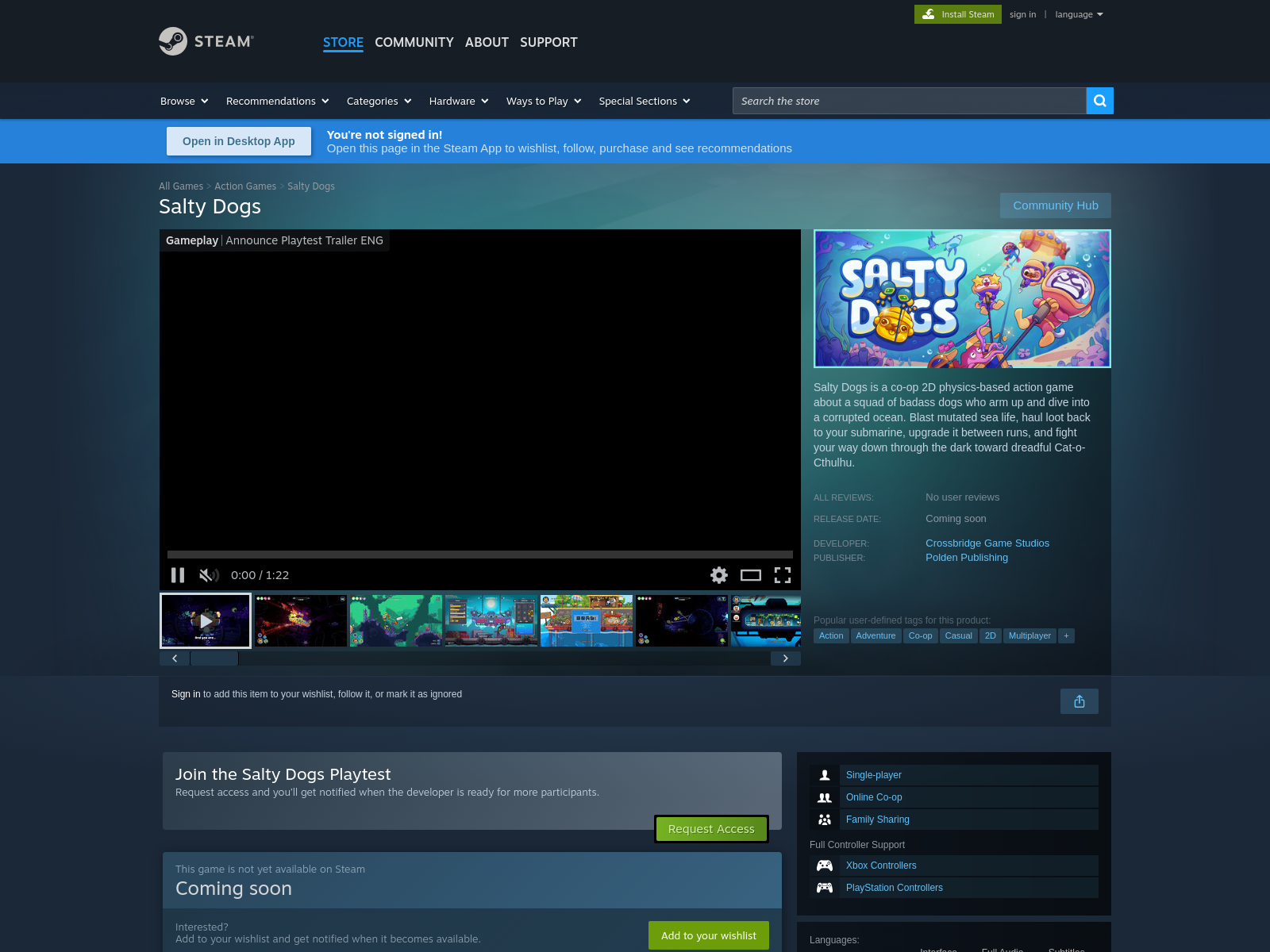Enter fullscreen video mode

click(x=783, y=575)
